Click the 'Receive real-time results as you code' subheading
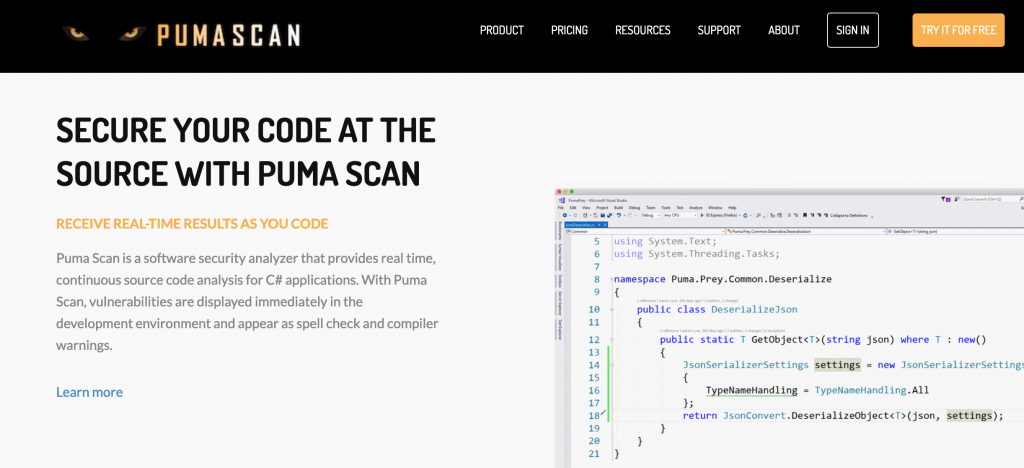 pyautogui.click(x=192, y=224)
